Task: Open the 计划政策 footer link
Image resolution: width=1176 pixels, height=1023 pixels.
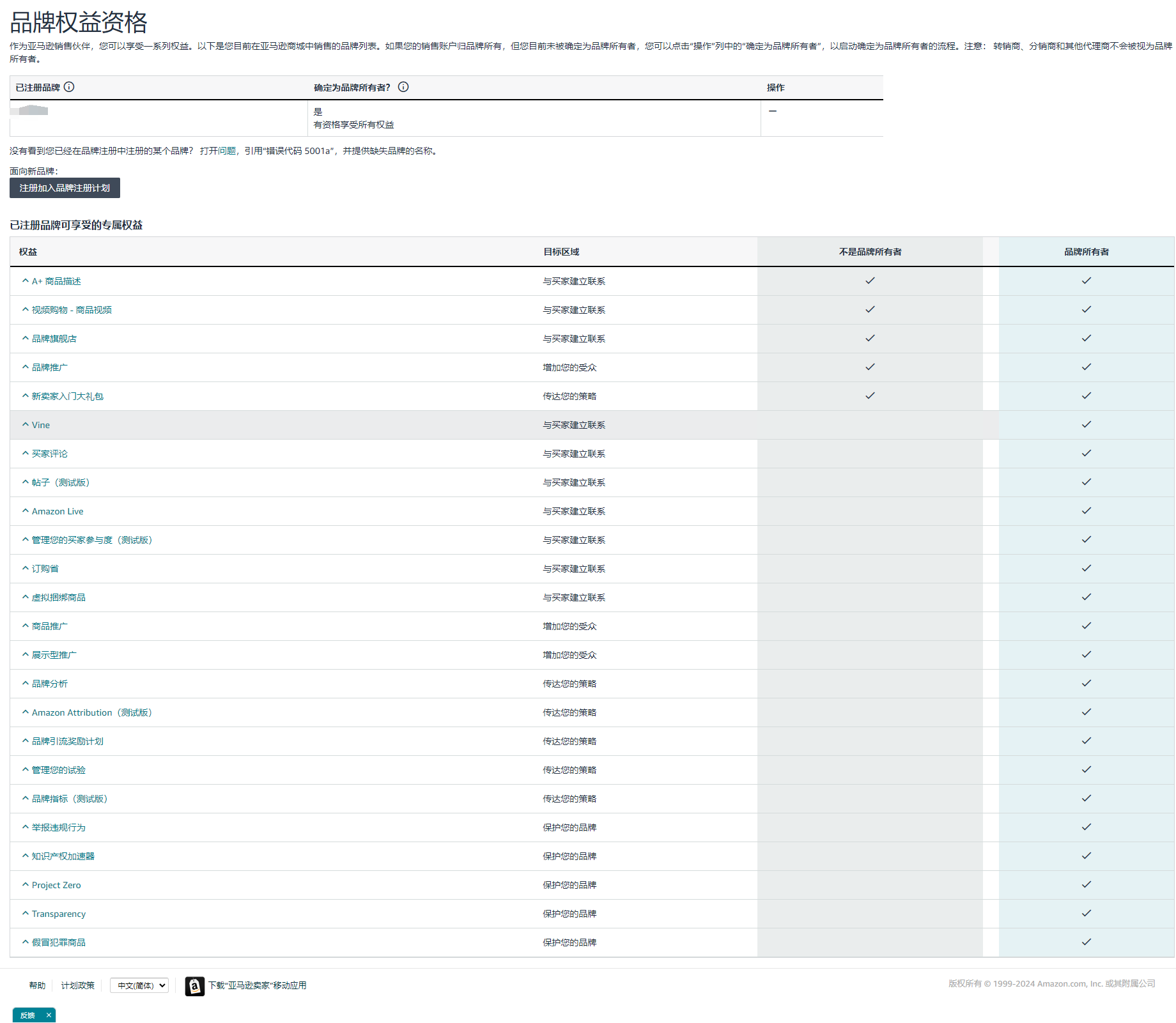Action: (x=78, y=985)
